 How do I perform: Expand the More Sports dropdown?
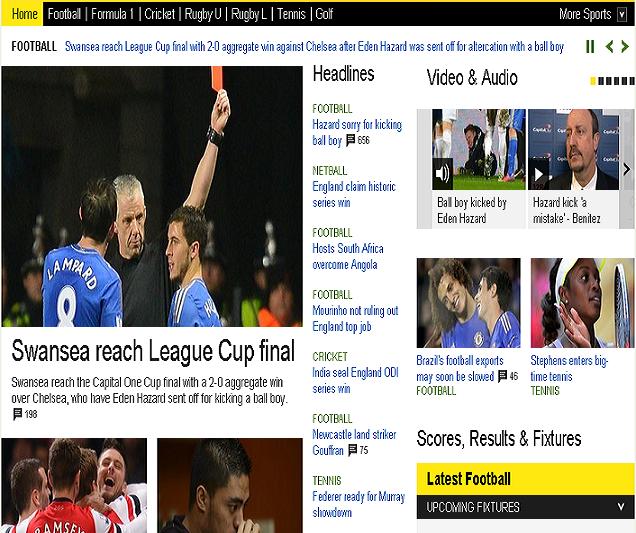point(621,15)
